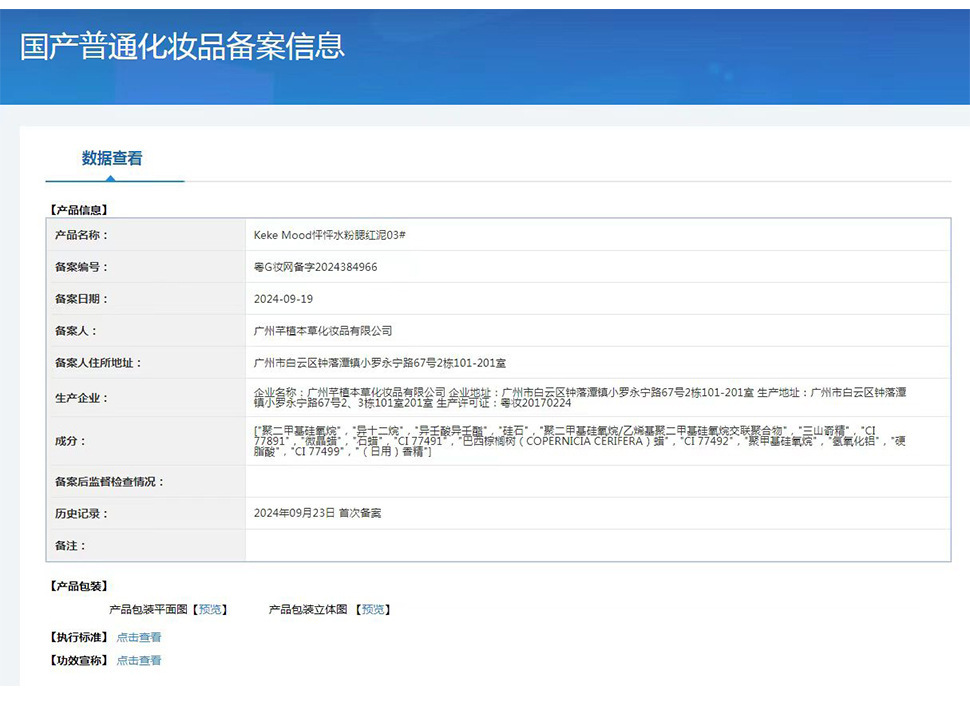This screenshot has width=970, height=714.
Task: Open 点击查看 next to 执行标准
Action: [x=139, y=637]
